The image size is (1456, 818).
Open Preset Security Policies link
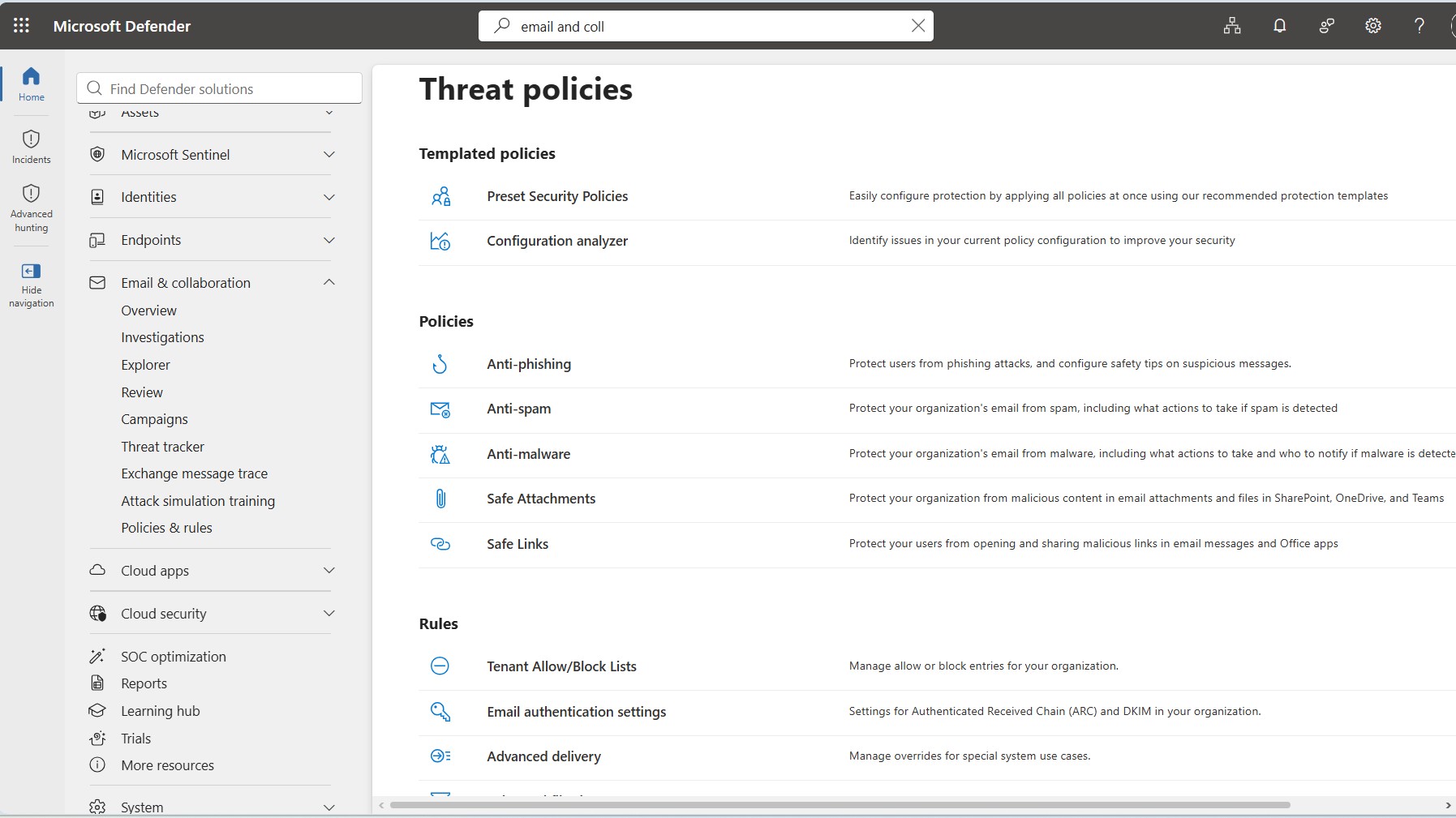click(x=557, y=196)
